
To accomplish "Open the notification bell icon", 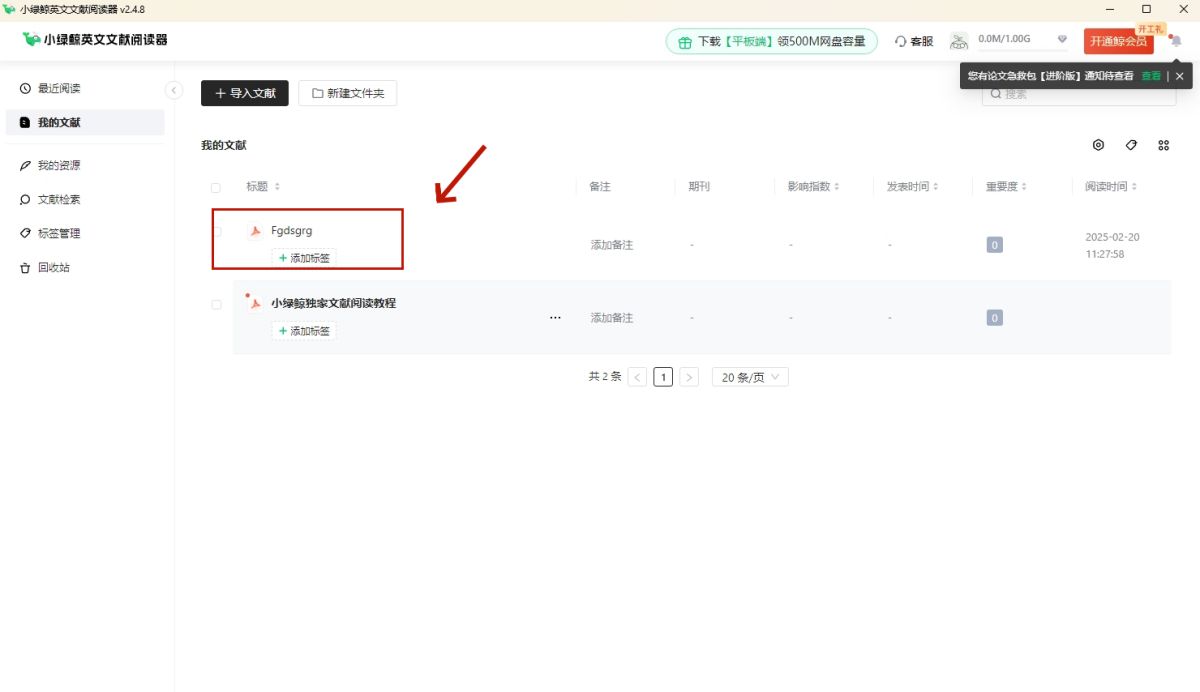I will pyautogui.click(x=1176, y=41).
